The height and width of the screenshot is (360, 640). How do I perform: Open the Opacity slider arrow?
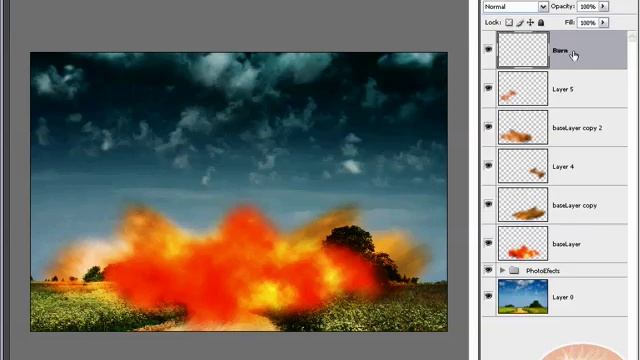[x=603, y=7]
